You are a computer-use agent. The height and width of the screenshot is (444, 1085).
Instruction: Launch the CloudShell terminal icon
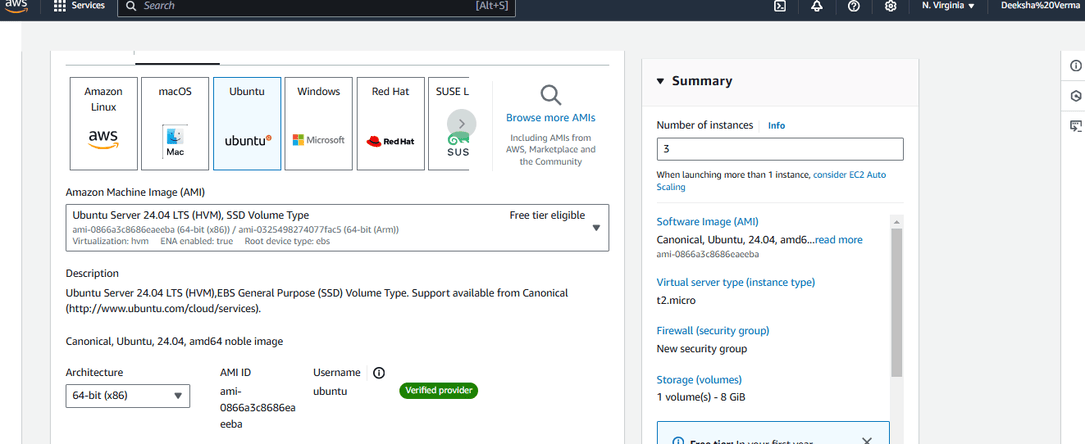tap(779, 6)
